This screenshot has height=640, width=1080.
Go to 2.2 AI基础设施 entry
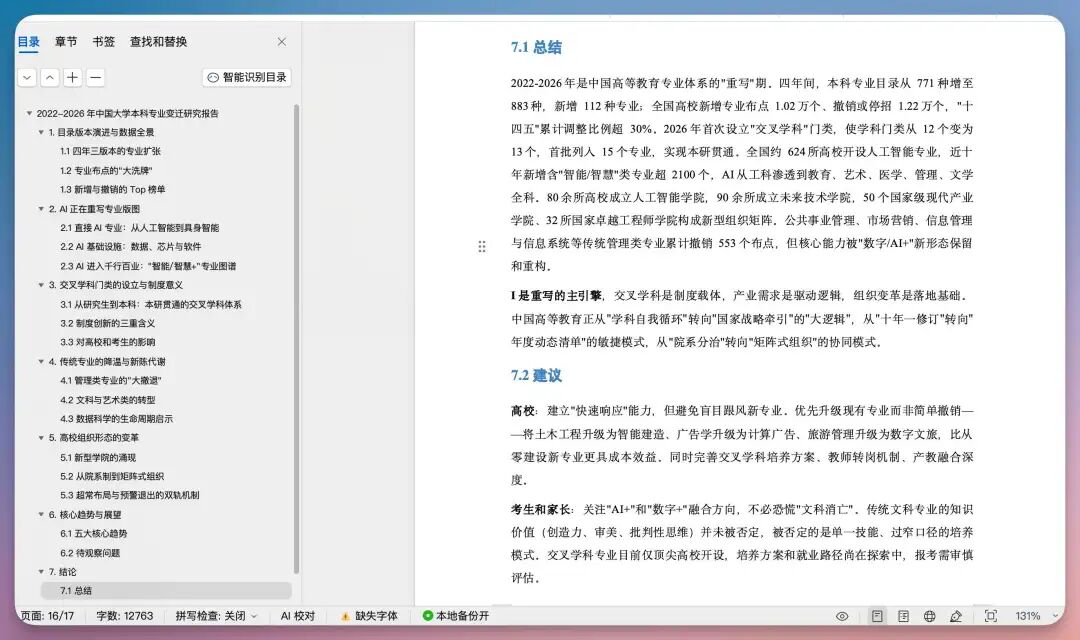[x=130, y=247]
